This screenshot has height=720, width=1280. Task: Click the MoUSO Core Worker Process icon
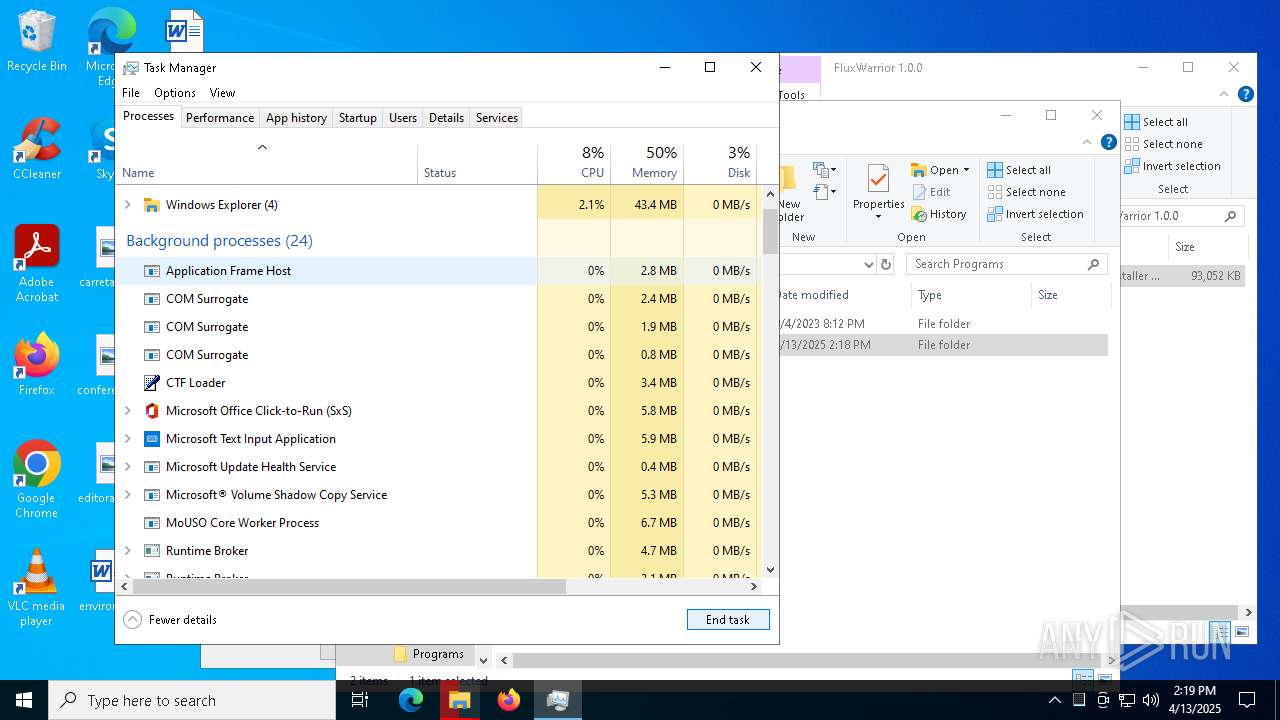[x=152, y=523]
